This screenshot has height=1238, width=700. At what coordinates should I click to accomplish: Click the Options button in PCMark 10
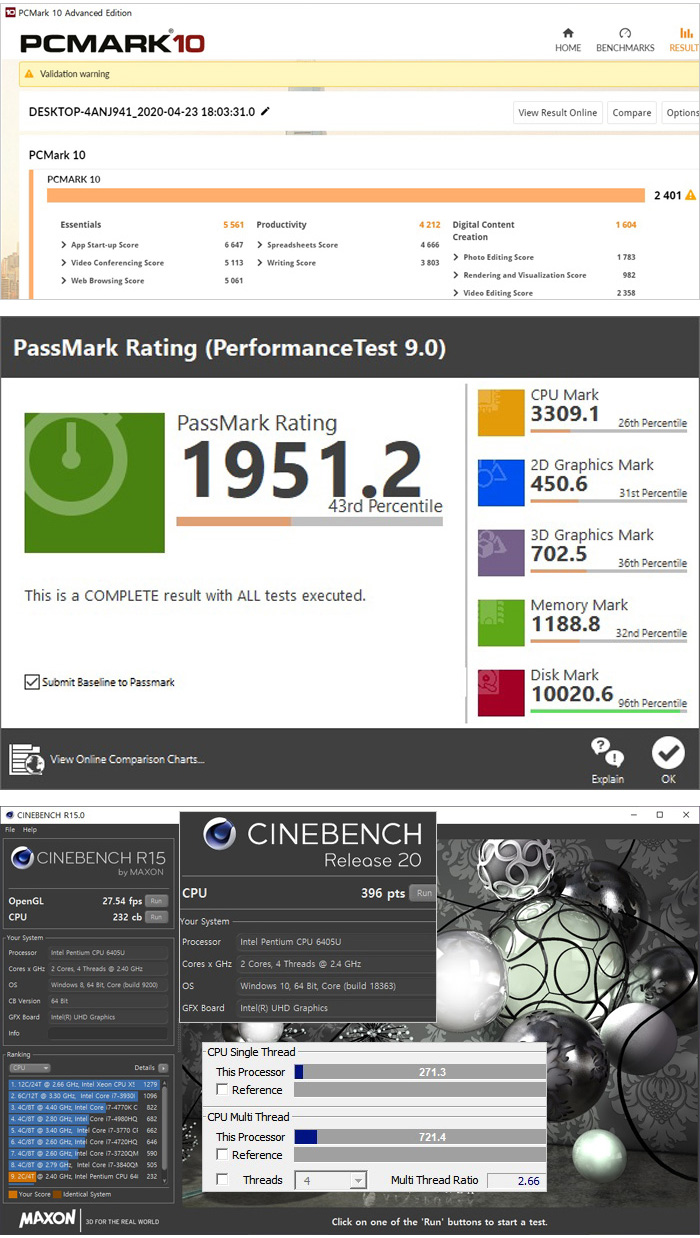point(682,113)
